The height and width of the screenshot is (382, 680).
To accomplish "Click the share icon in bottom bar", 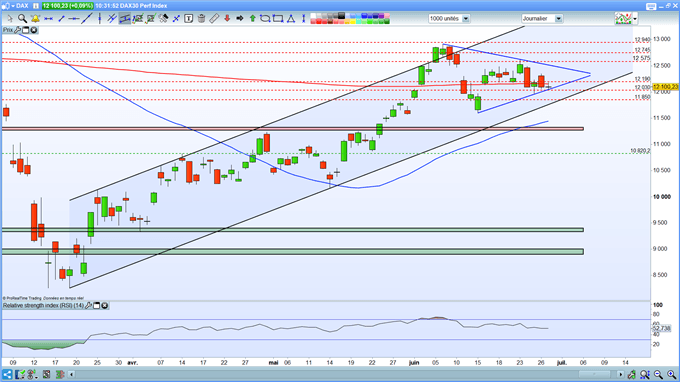I will click(x=7, y=374).
